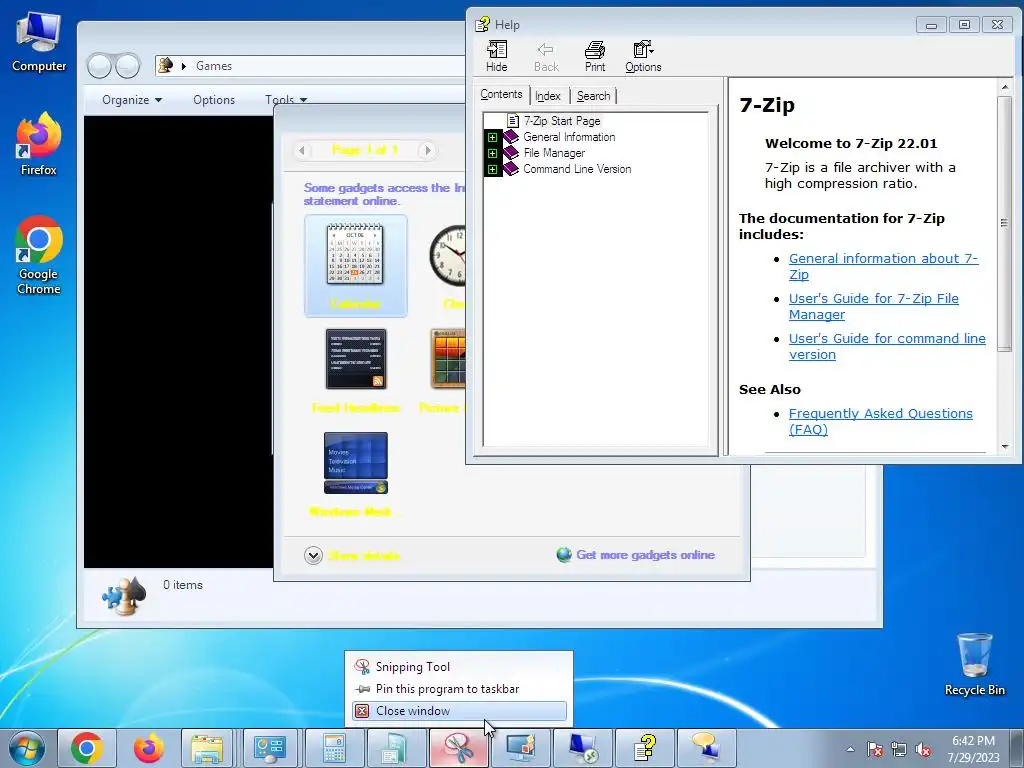
Task: Select the Google Chrome desktop shortcut
Action: click(x=39, y=255)
